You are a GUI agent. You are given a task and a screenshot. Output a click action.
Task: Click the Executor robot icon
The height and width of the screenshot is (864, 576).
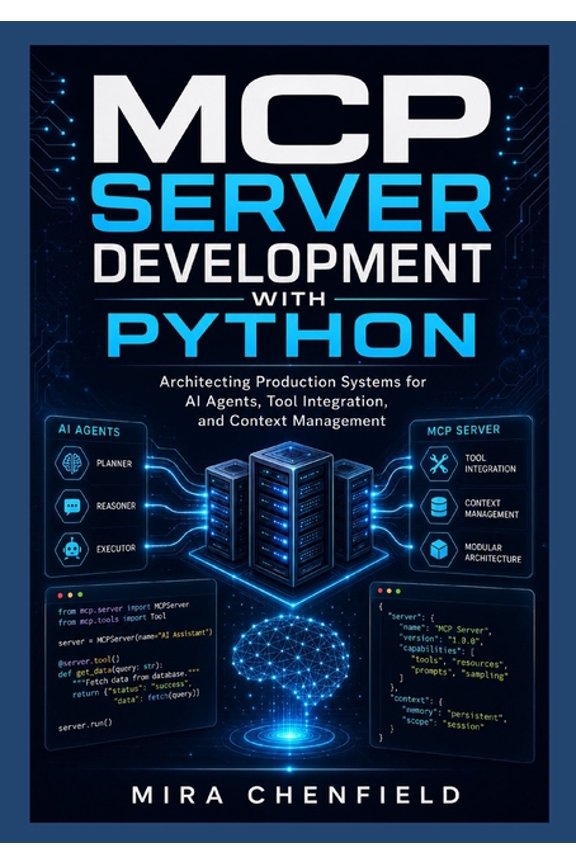click(72, 548)
